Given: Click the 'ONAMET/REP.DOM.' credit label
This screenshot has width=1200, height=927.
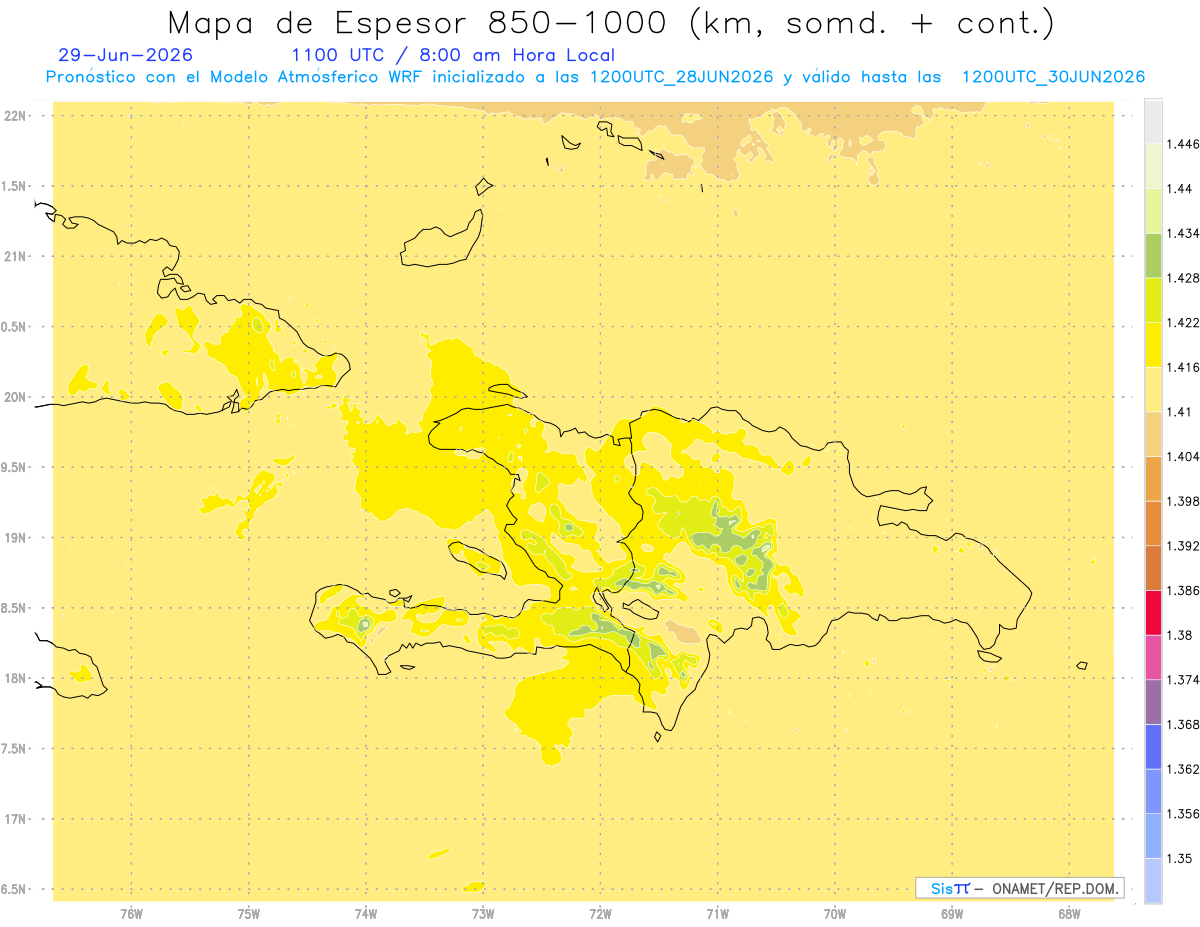Looking at the screenshot, I should pos(1056,888).
